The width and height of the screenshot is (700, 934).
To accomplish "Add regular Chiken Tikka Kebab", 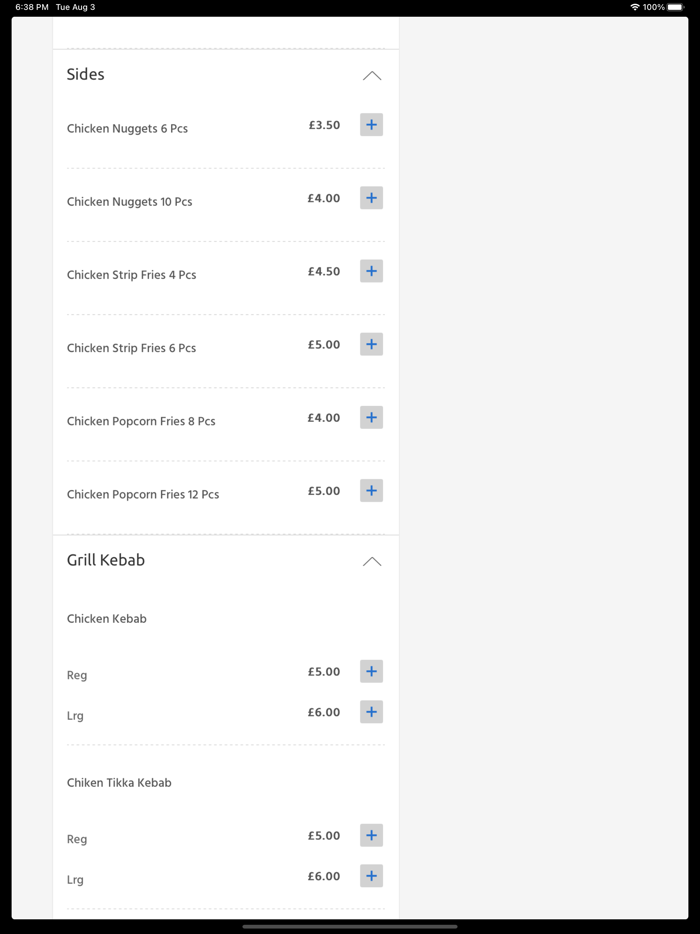I will [x=371, y=836].
